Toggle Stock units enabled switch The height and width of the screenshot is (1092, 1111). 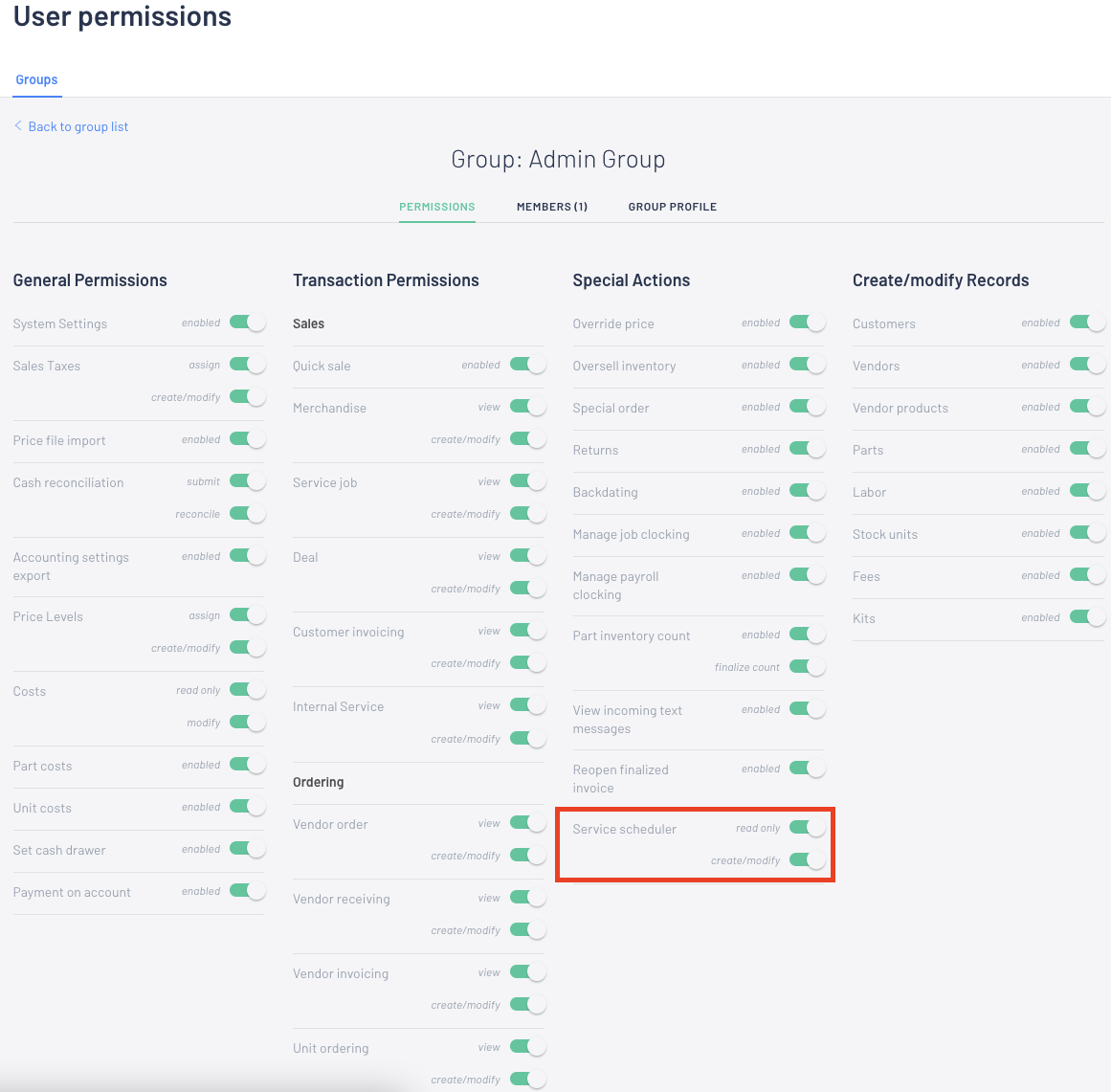pyautogui.click(x=1088, y=533)
